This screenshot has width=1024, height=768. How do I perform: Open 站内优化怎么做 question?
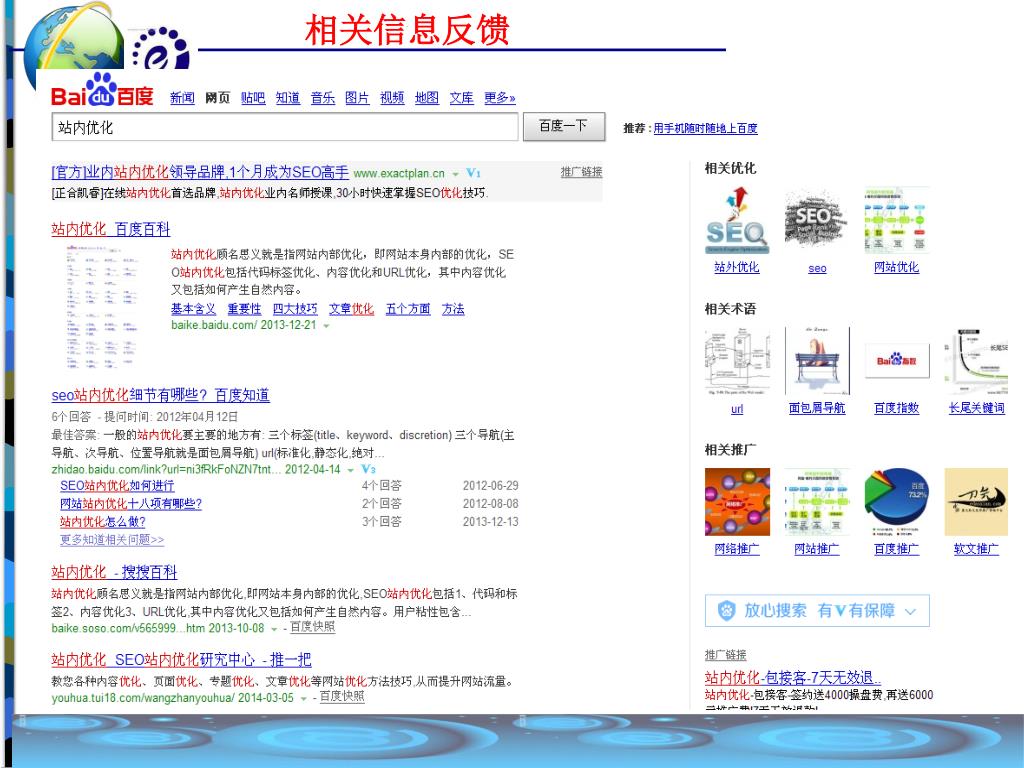103,522
